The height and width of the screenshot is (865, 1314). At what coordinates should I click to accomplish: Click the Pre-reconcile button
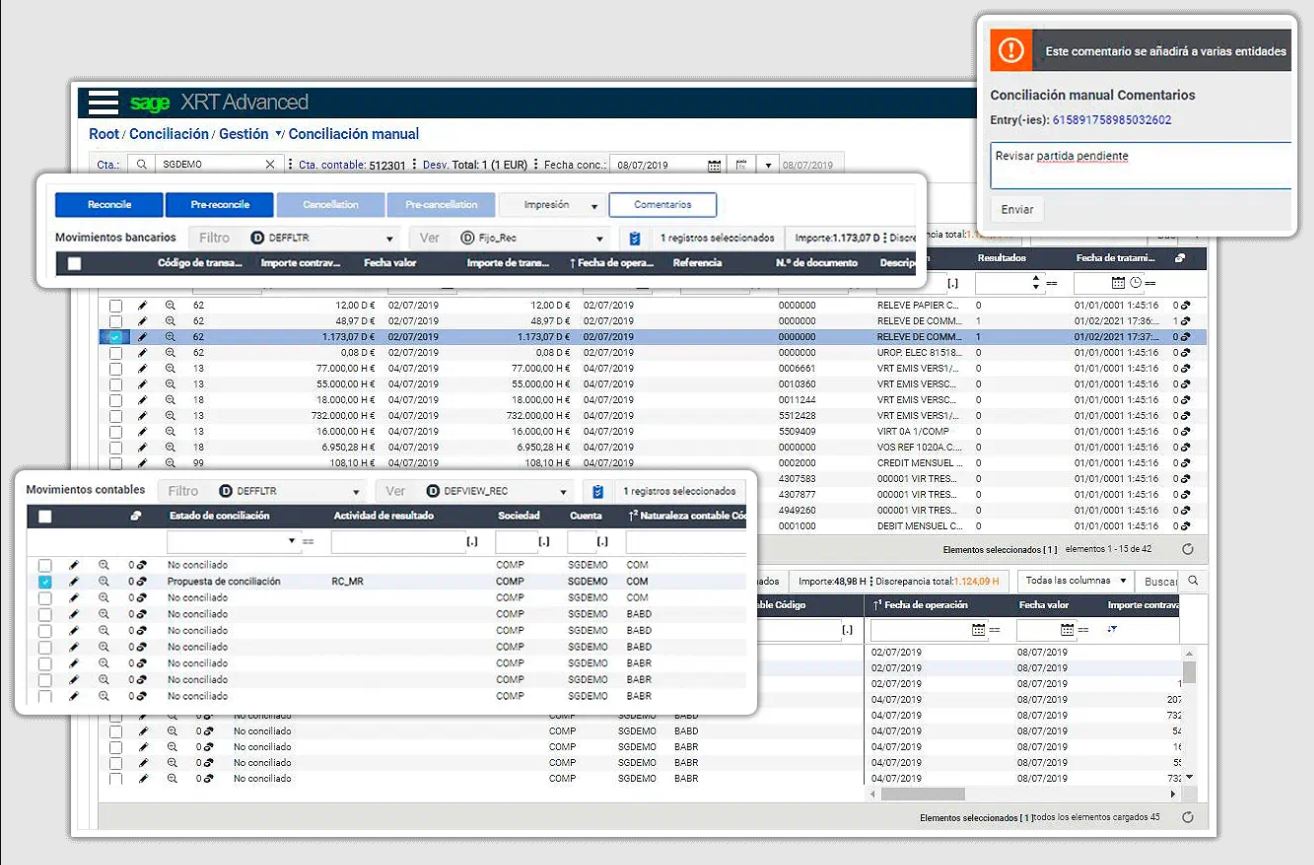[219, 205]
